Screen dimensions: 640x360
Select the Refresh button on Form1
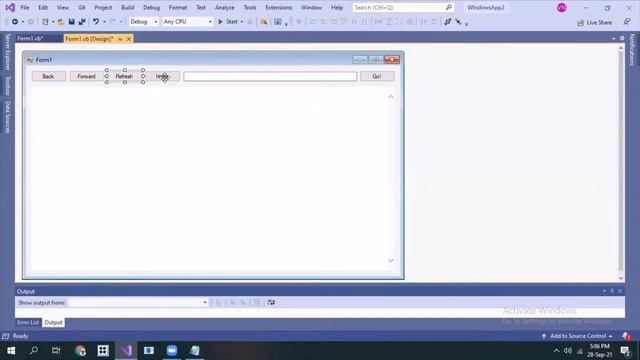[124, 76]
